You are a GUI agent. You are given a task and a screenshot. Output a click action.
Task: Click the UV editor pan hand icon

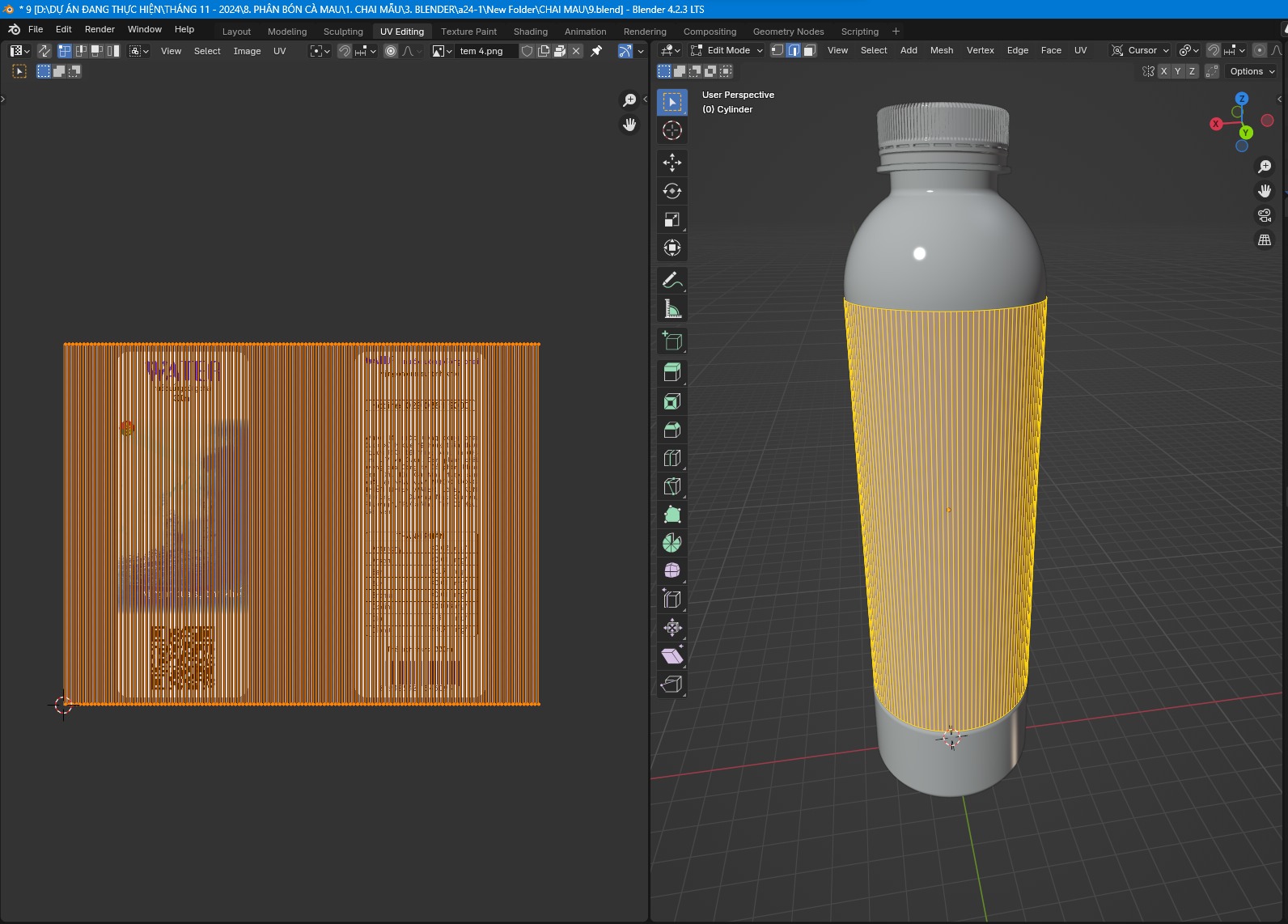click(x=629, y=125)
